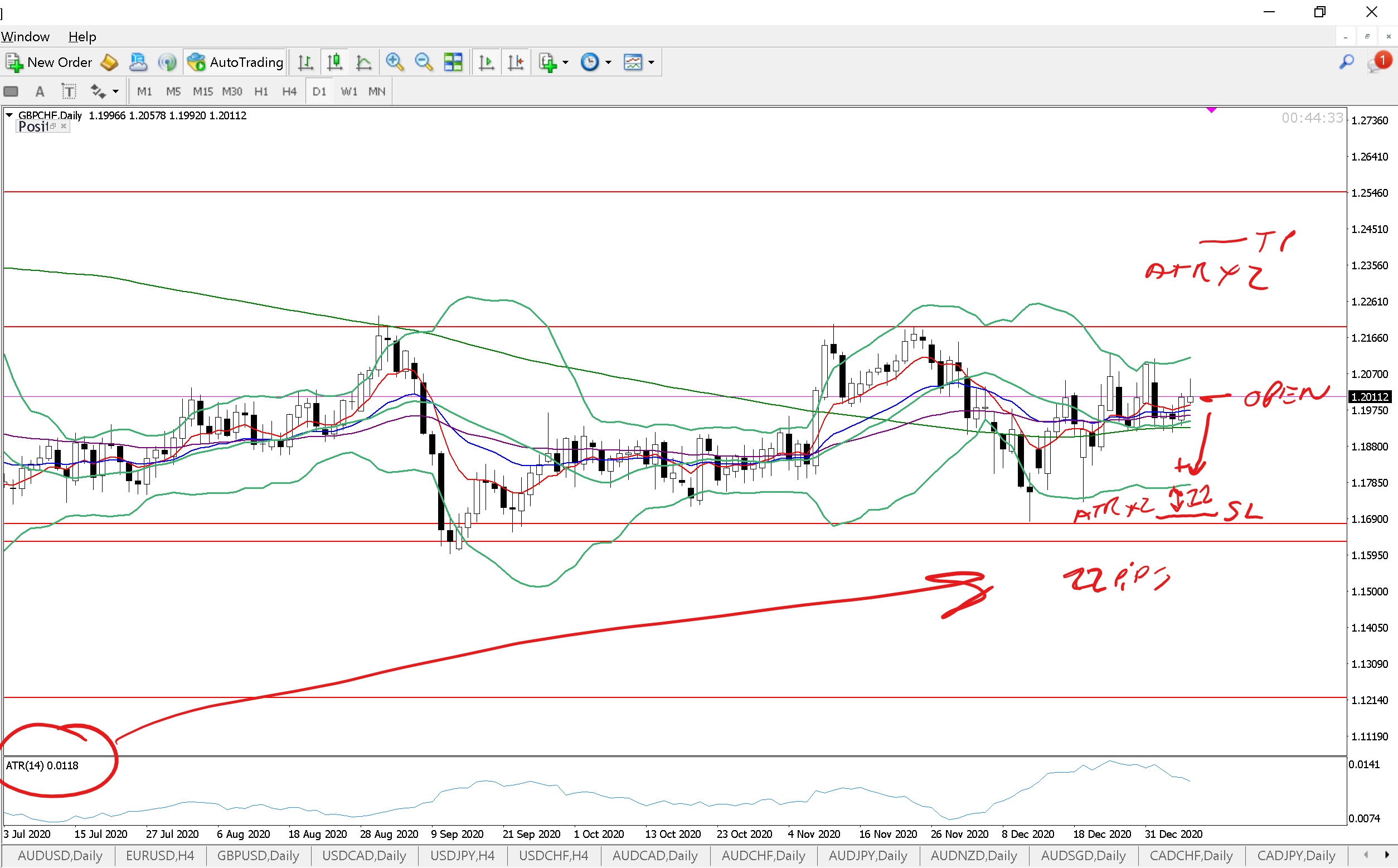Click the current price label 1.20112

click(1370, 397)
